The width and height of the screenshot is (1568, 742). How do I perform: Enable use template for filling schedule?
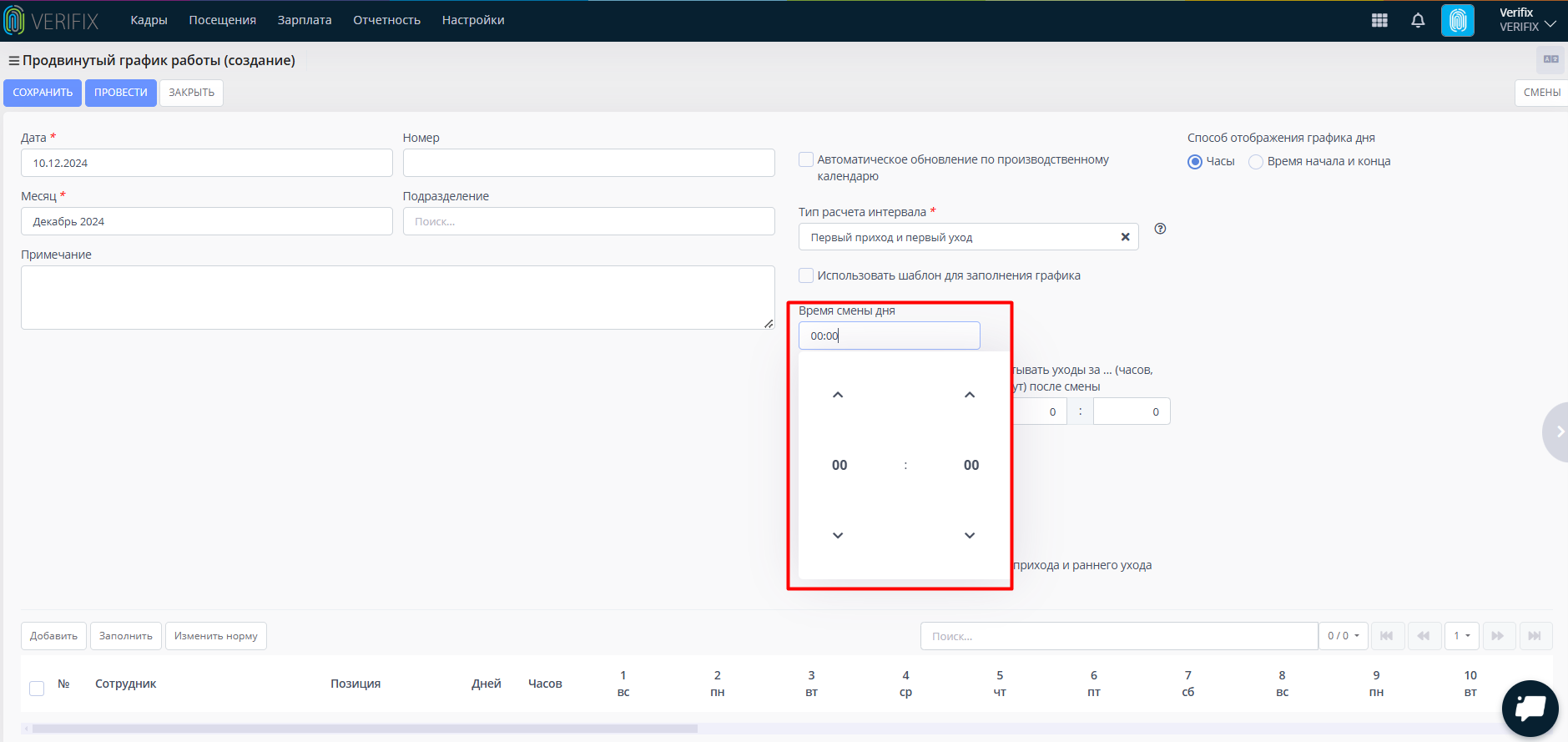click(x=806, y=275)
